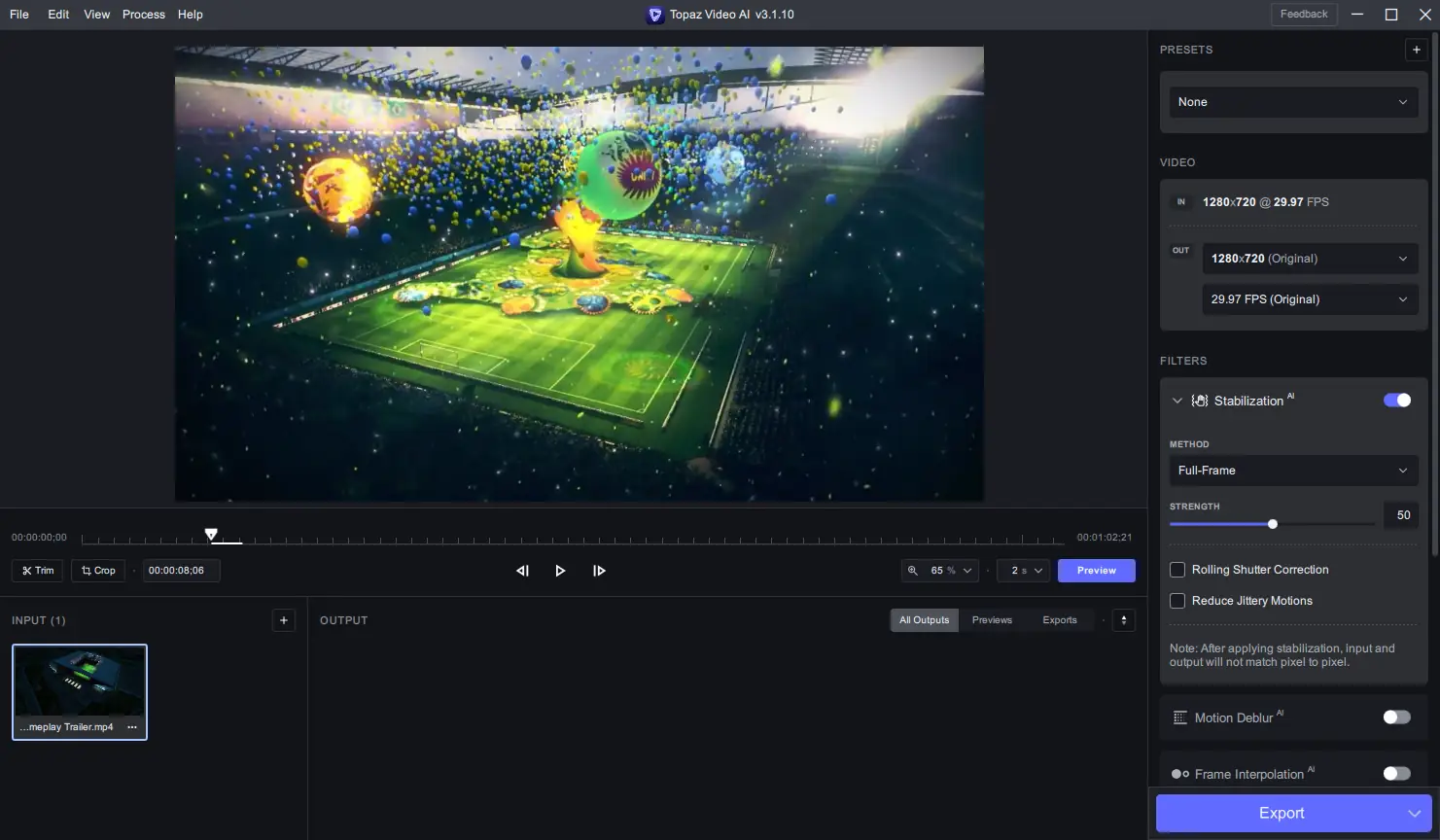
Task: Enable the Motion Deblur filter
Action: pyautogui.click(x=1397, y=717)
